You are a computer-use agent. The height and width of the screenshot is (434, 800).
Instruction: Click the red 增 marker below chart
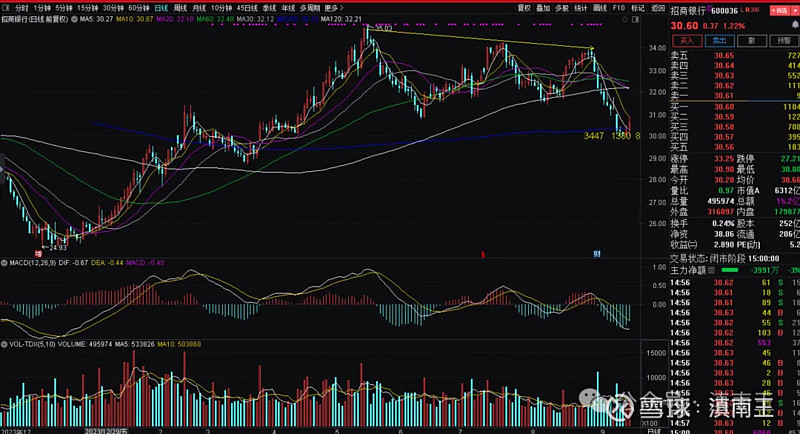tap(38, 253)
